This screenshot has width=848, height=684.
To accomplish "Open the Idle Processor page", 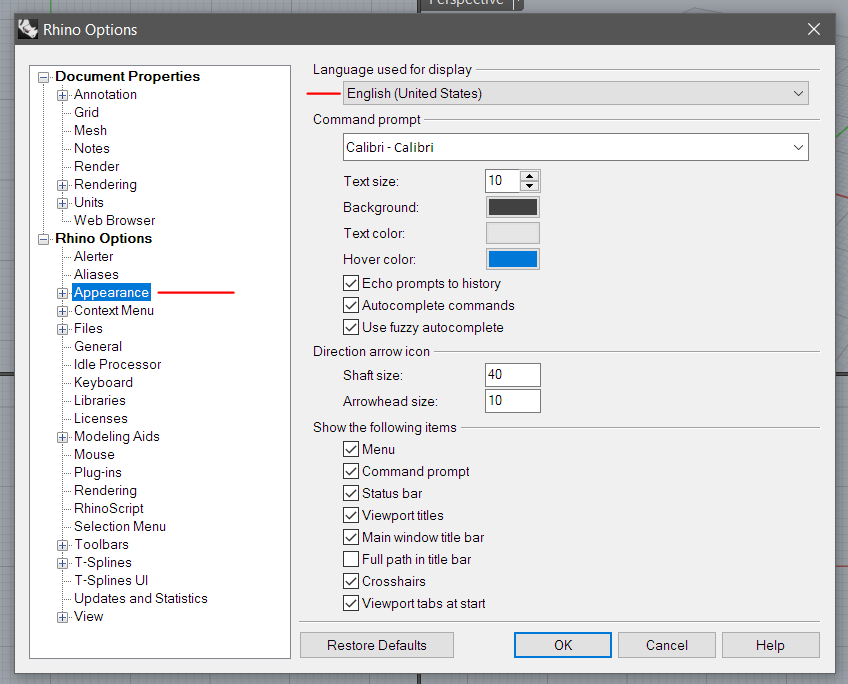I will 117,364.
